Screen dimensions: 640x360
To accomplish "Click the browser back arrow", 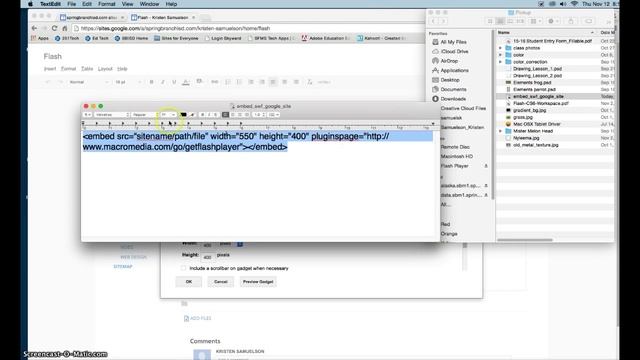I will [x=35, y=28].
